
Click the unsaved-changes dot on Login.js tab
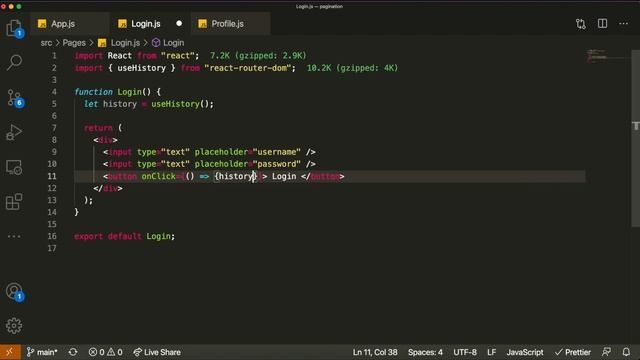(x=179, y=24)
